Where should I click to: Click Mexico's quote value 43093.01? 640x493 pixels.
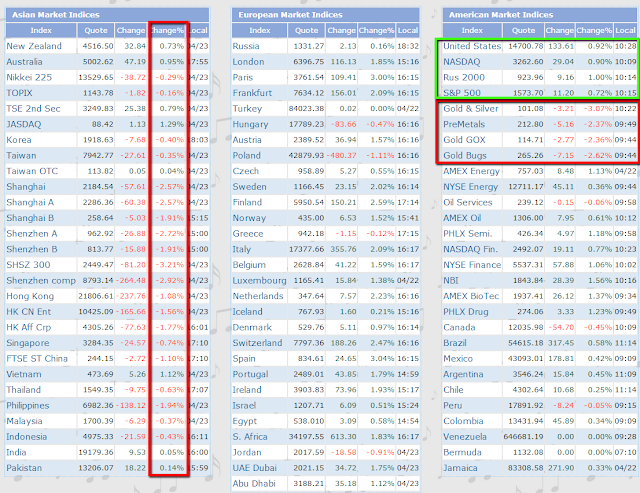coord(526,359)
